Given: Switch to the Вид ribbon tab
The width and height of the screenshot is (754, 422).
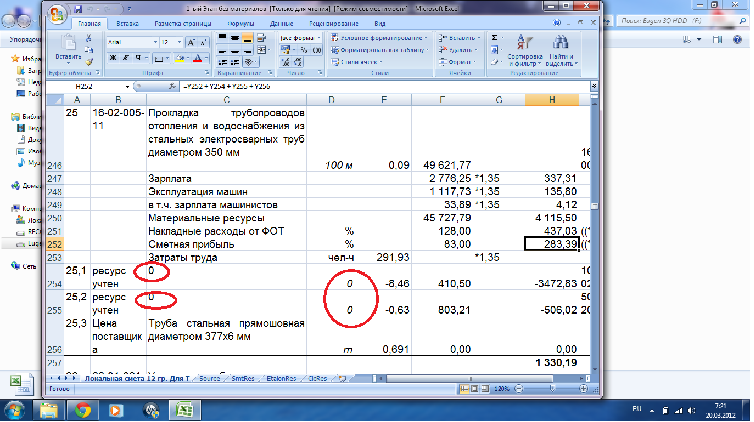Looking at the screenshot, I should point(379,23).
